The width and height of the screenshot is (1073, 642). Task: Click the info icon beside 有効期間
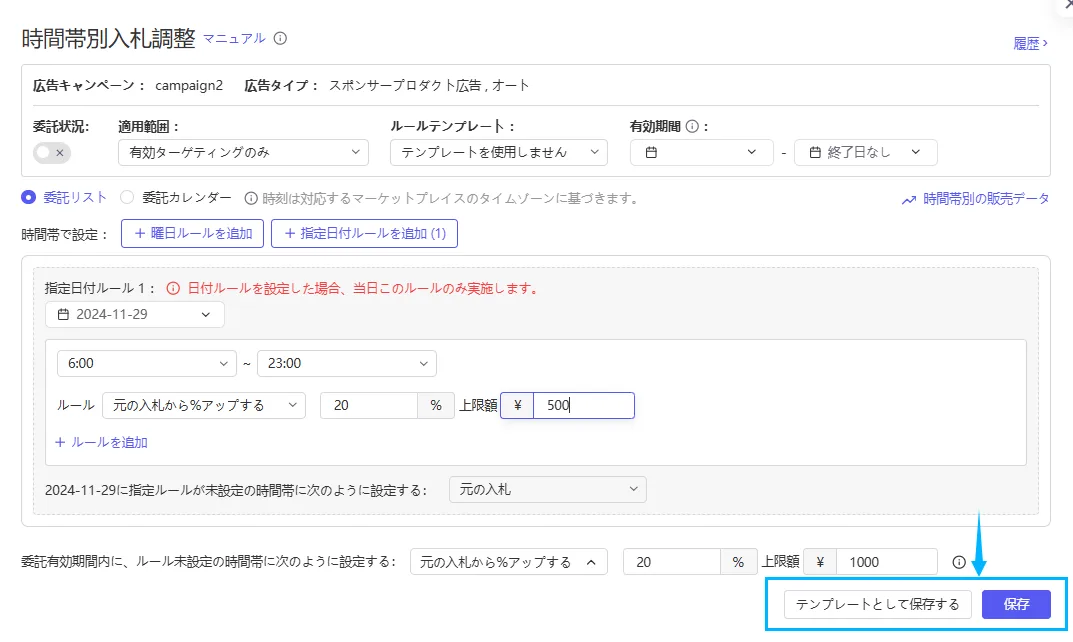(692, 127)
